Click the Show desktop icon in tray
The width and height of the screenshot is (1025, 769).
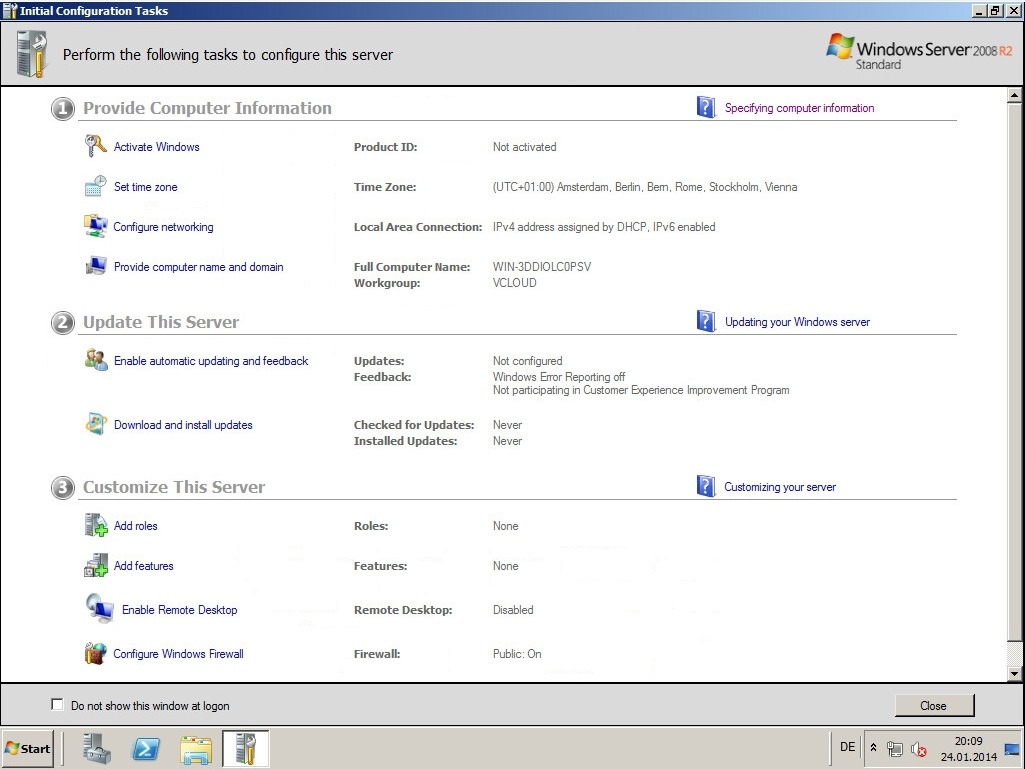pyautogui.click(x=1012, y=749)
